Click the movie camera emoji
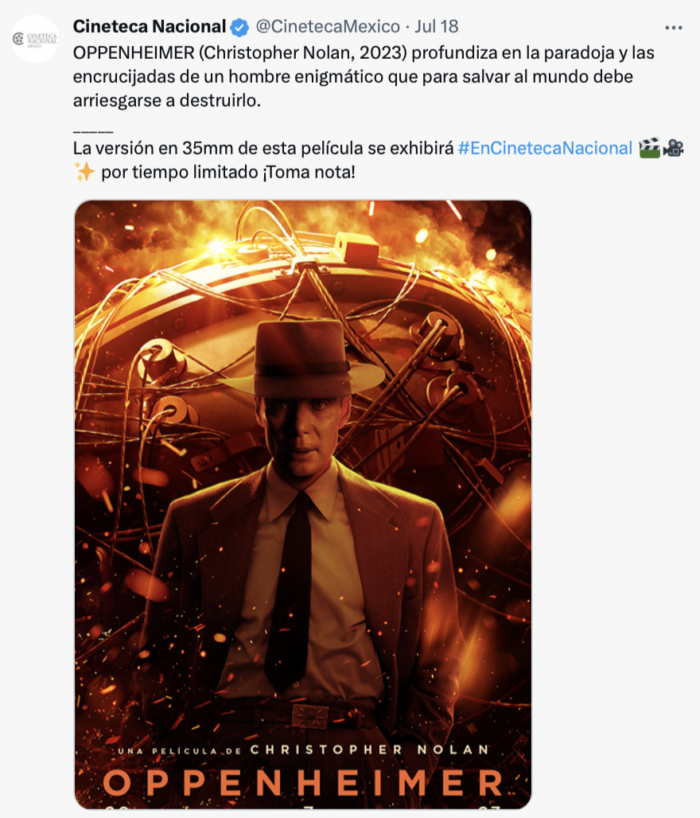The image size is (700, 818). pyautogui.click(x=673, y=148)
